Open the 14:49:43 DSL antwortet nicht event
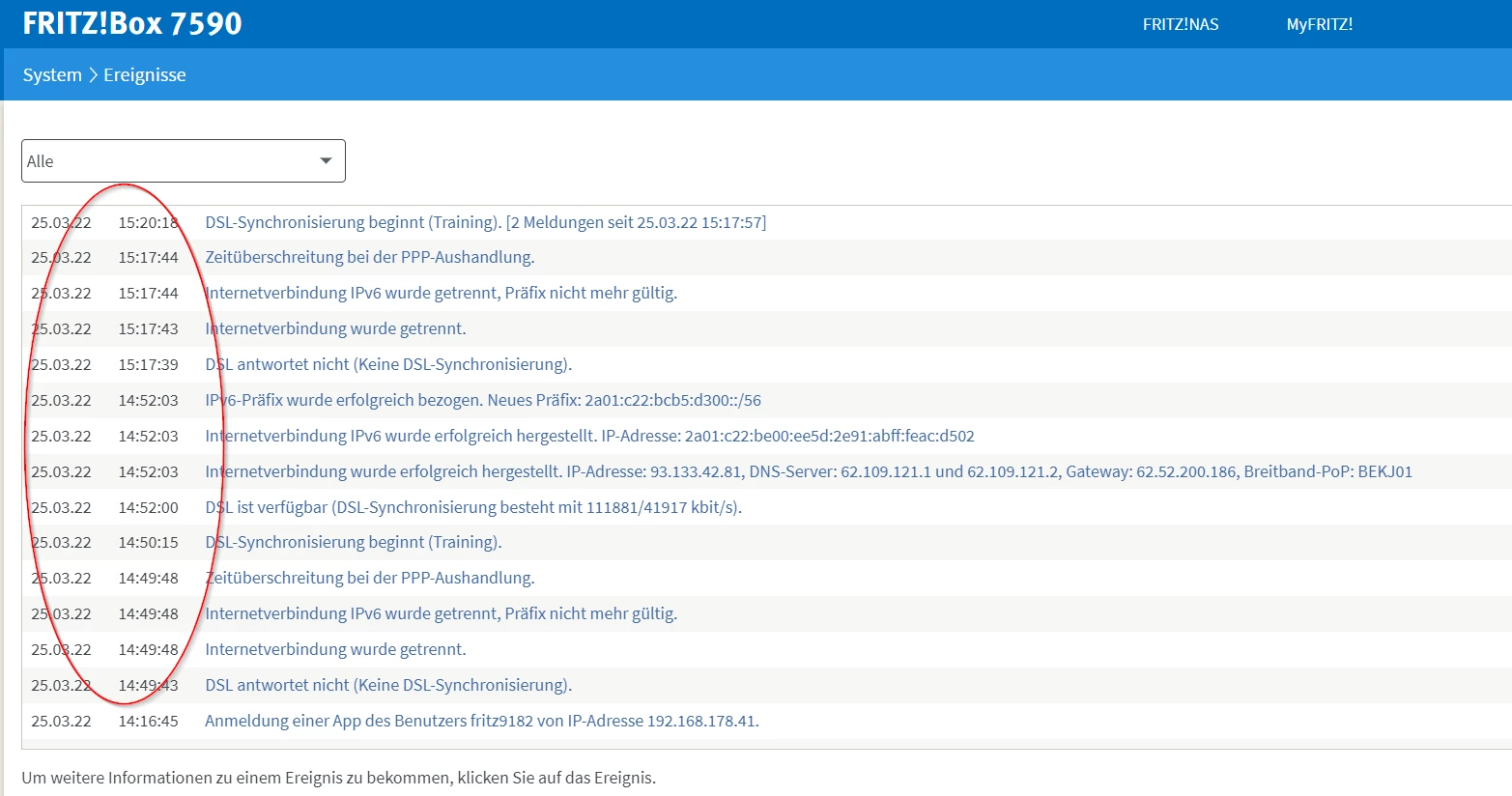The image size is (1512, 796). click(388, 685)
